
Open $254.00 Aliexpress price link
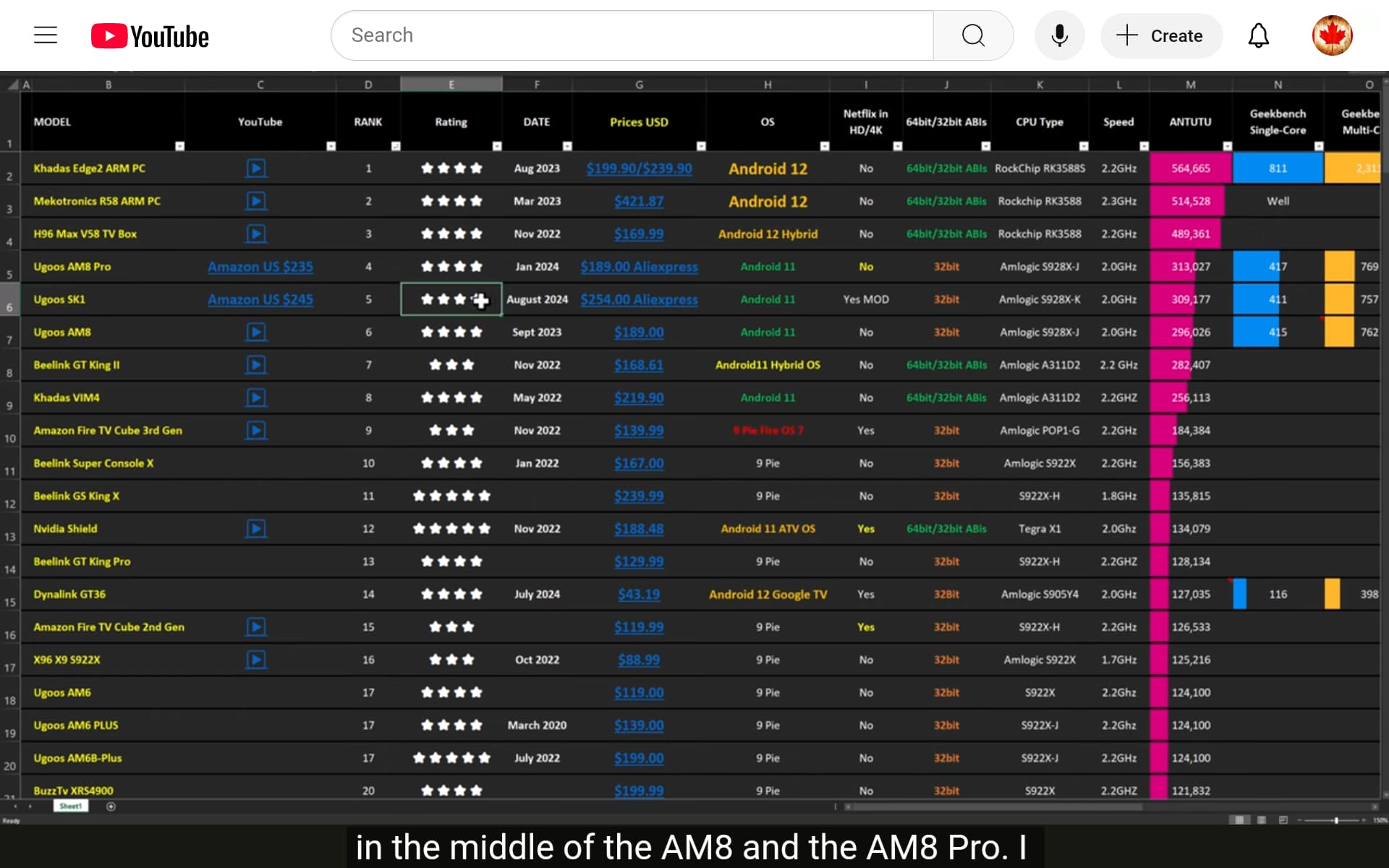pyautogui.click(x=639, y=299)
